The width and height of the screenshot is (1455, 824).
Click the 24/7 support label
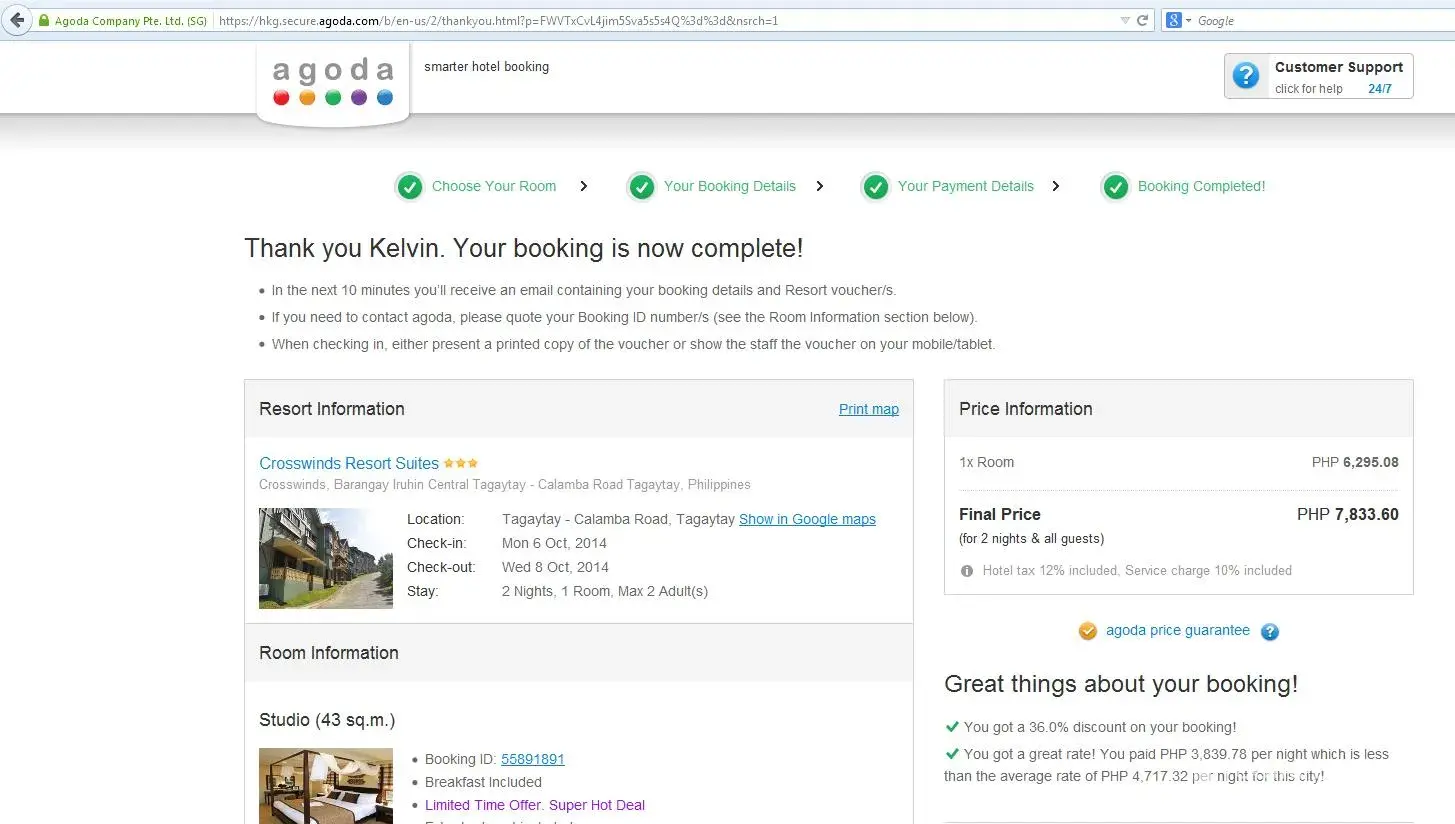click(x=1380, y=89)
